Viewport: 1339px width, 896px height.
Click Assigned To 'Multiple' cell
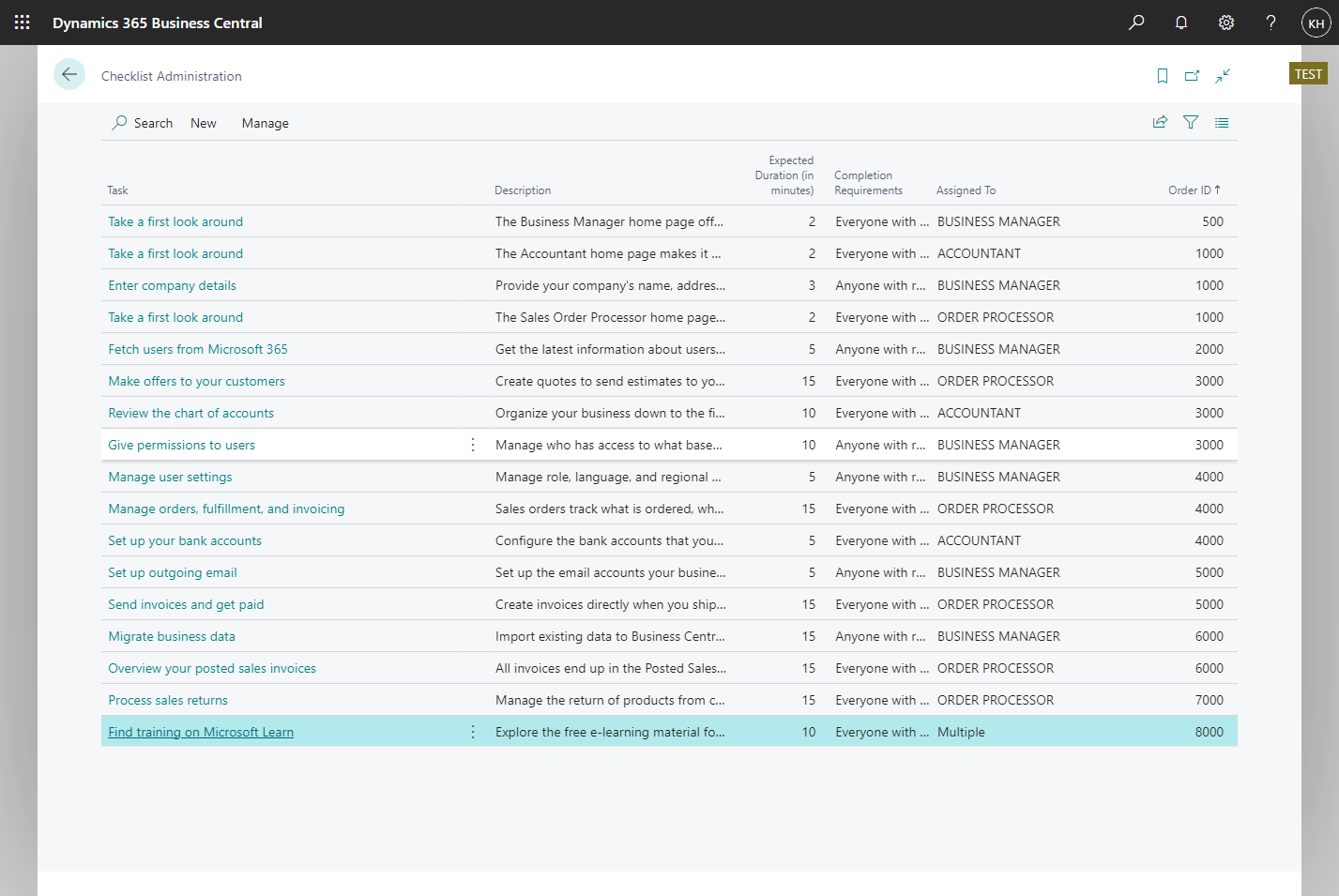(961, 732)
